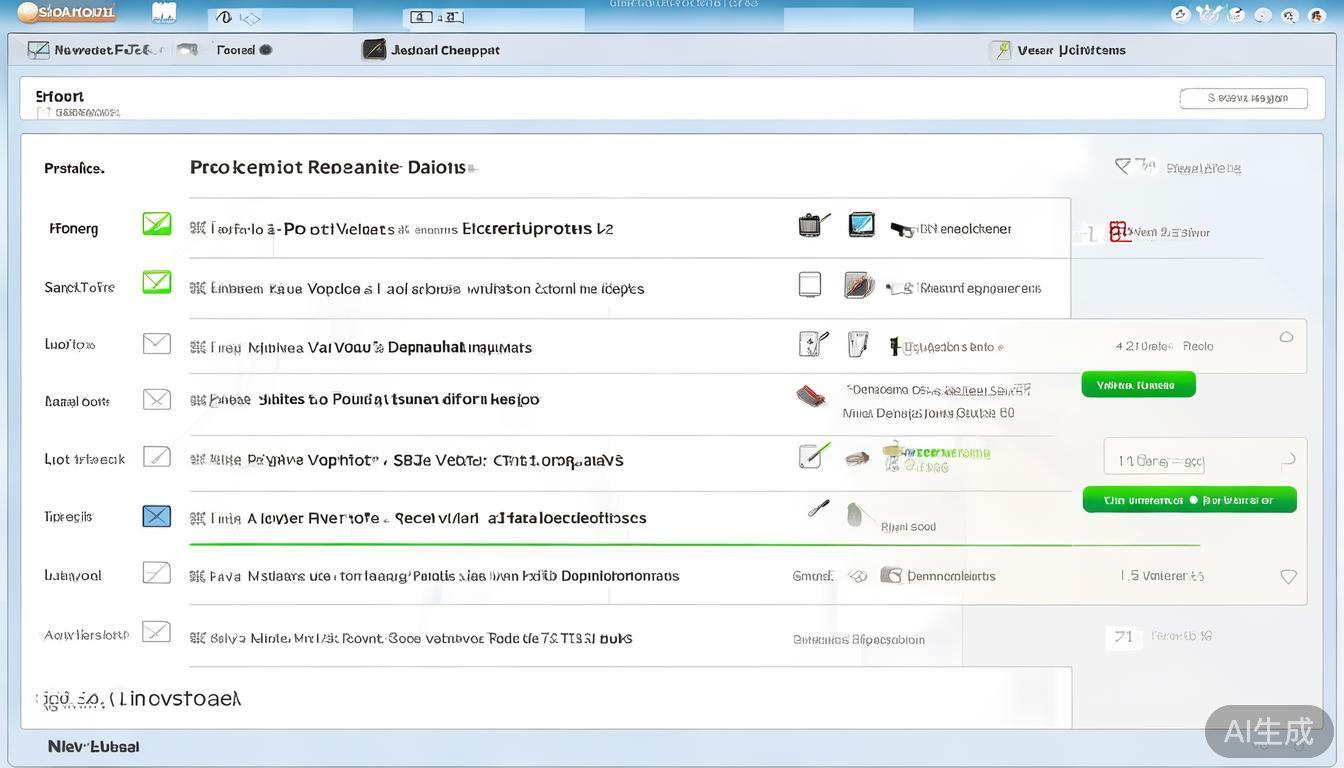The height and width of the screenshot is (768, 1344).
Task: Expand the arrow in the 11 Geng field
Action: pos(1289,460)
